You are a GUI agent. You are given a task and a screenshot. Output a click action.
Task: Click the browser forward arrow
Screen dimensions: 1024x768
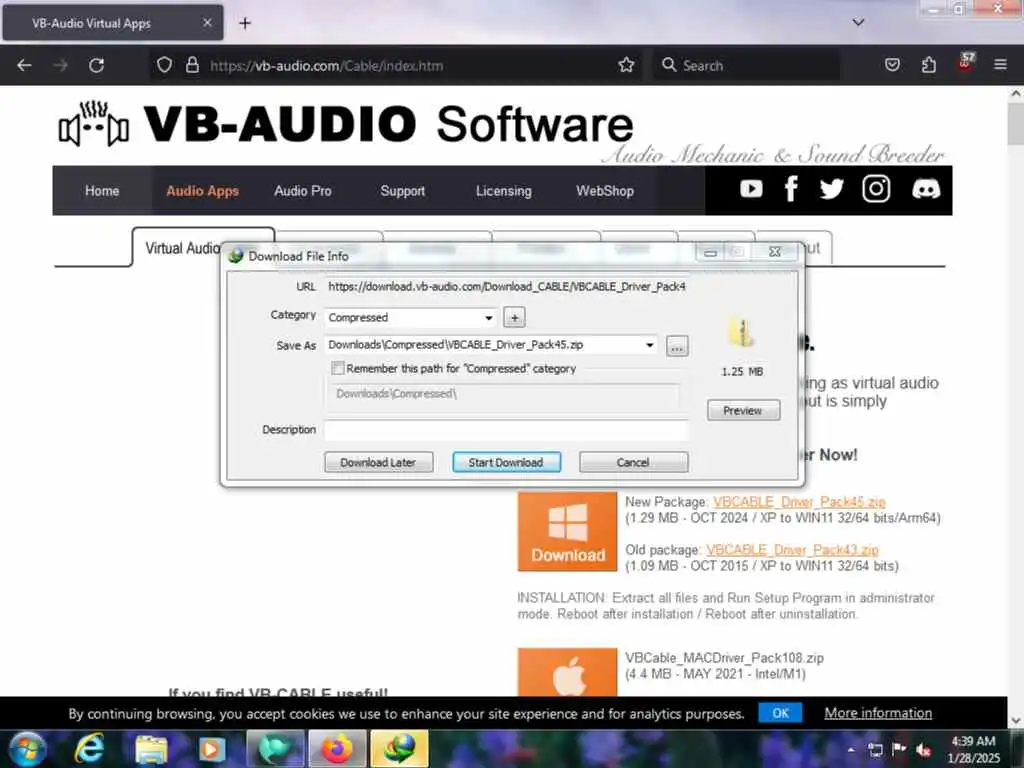(x=60, y=65)
